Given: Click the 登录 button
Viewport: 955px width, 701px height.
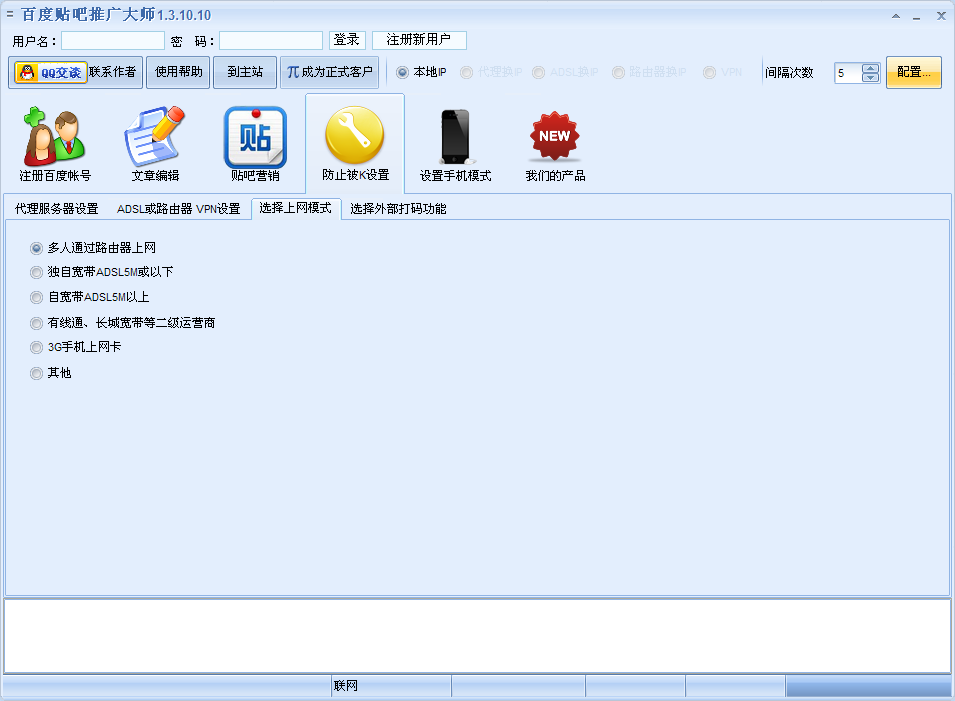Looking at the screenshot, I should tap(347, 40).
